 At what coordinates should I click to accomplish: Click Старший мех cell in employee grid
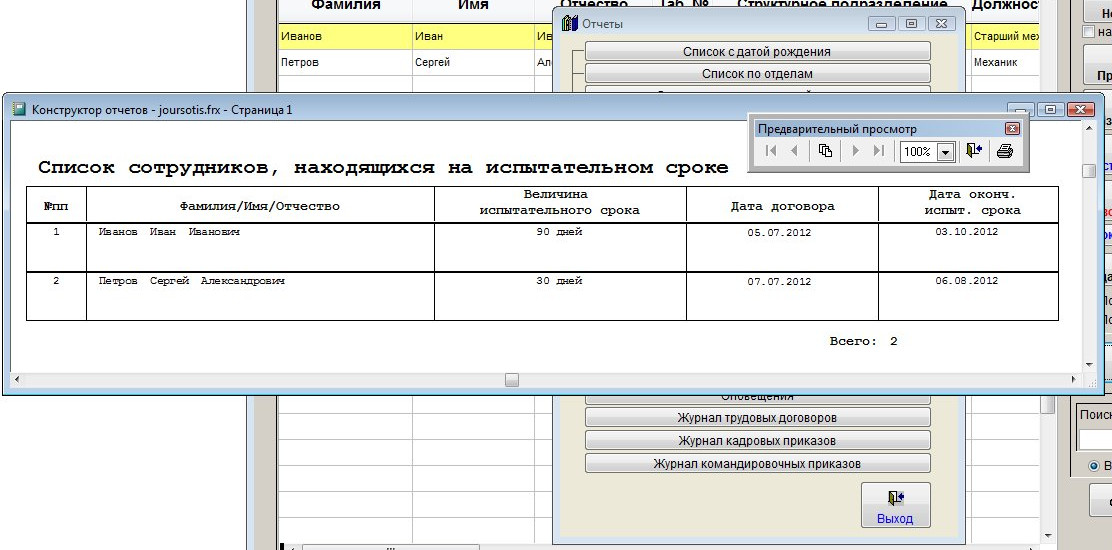click(1005, 36)
